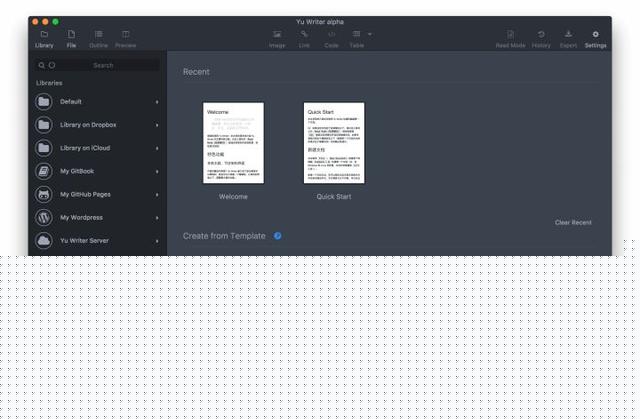Click the Create from Template heading
The image size is (640, 419).
224,236
